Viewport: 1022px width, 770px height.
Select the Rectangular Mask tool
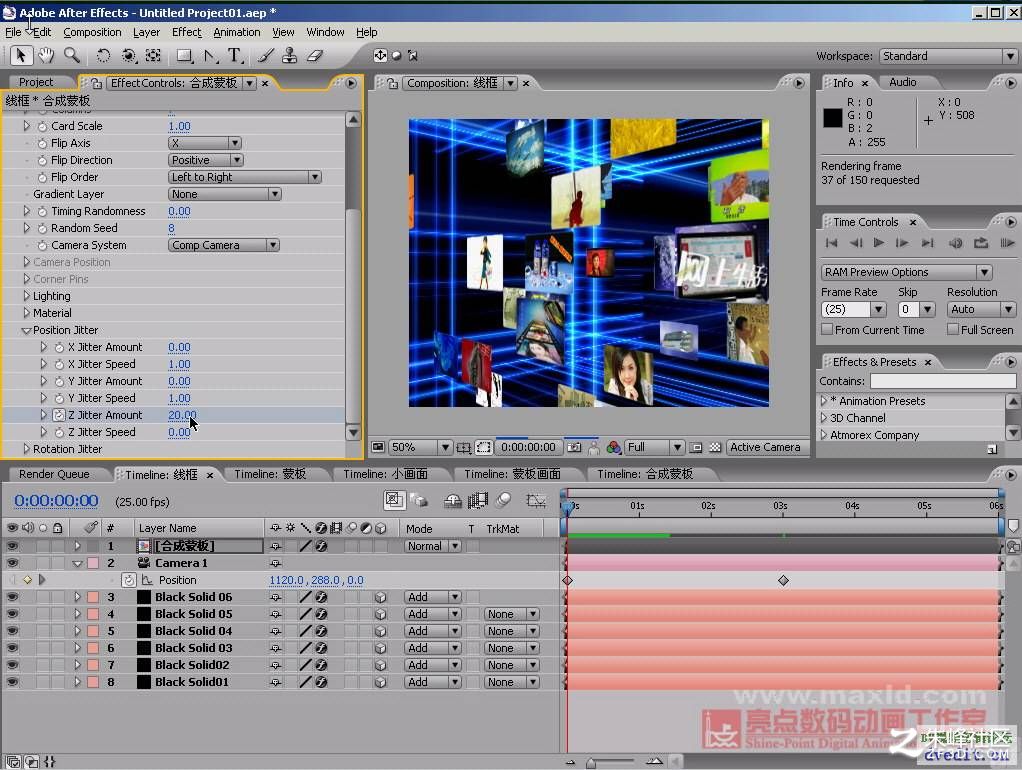185,56
